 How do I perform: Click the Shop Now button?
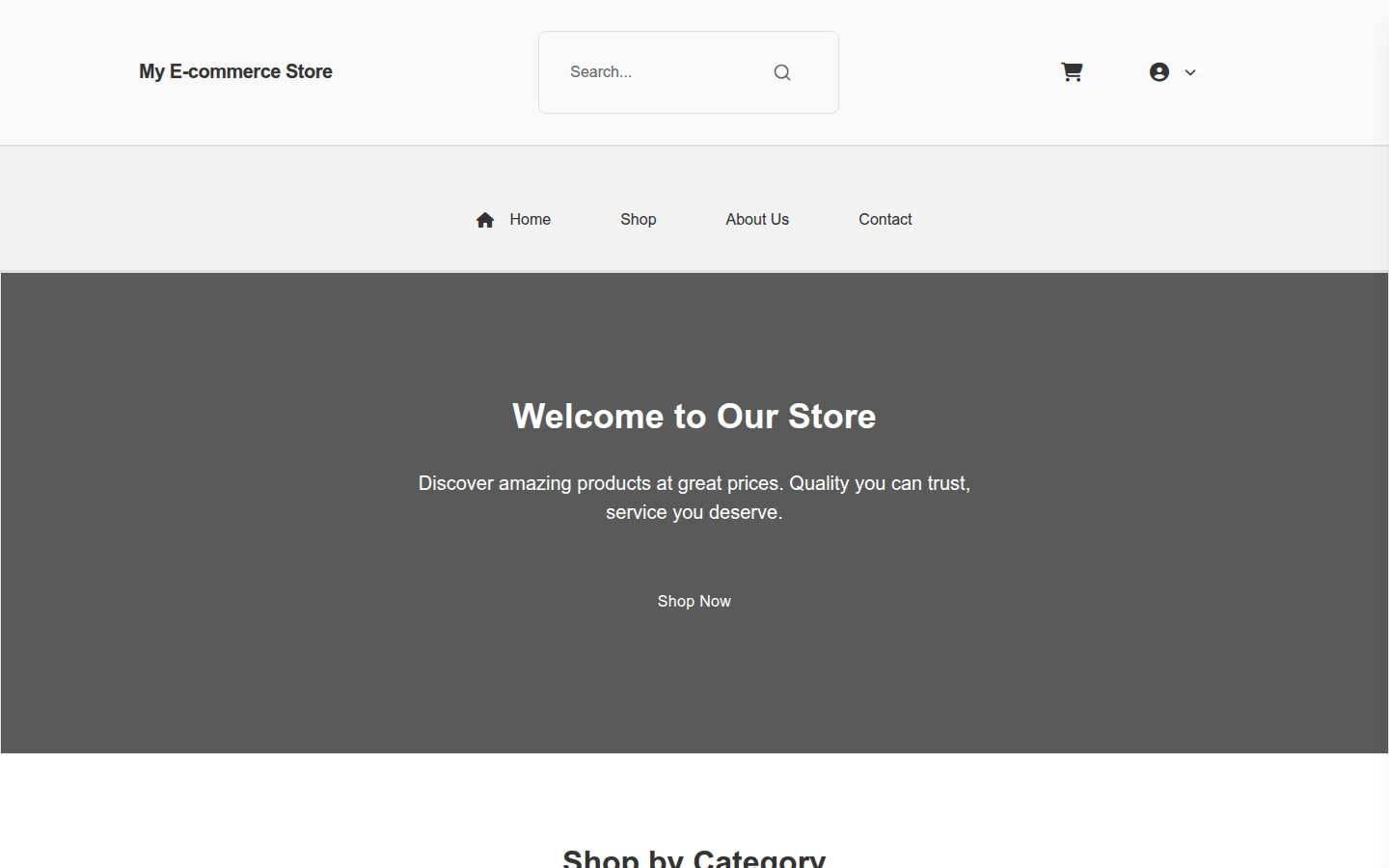pyautogui.click(x=694, y=601)
